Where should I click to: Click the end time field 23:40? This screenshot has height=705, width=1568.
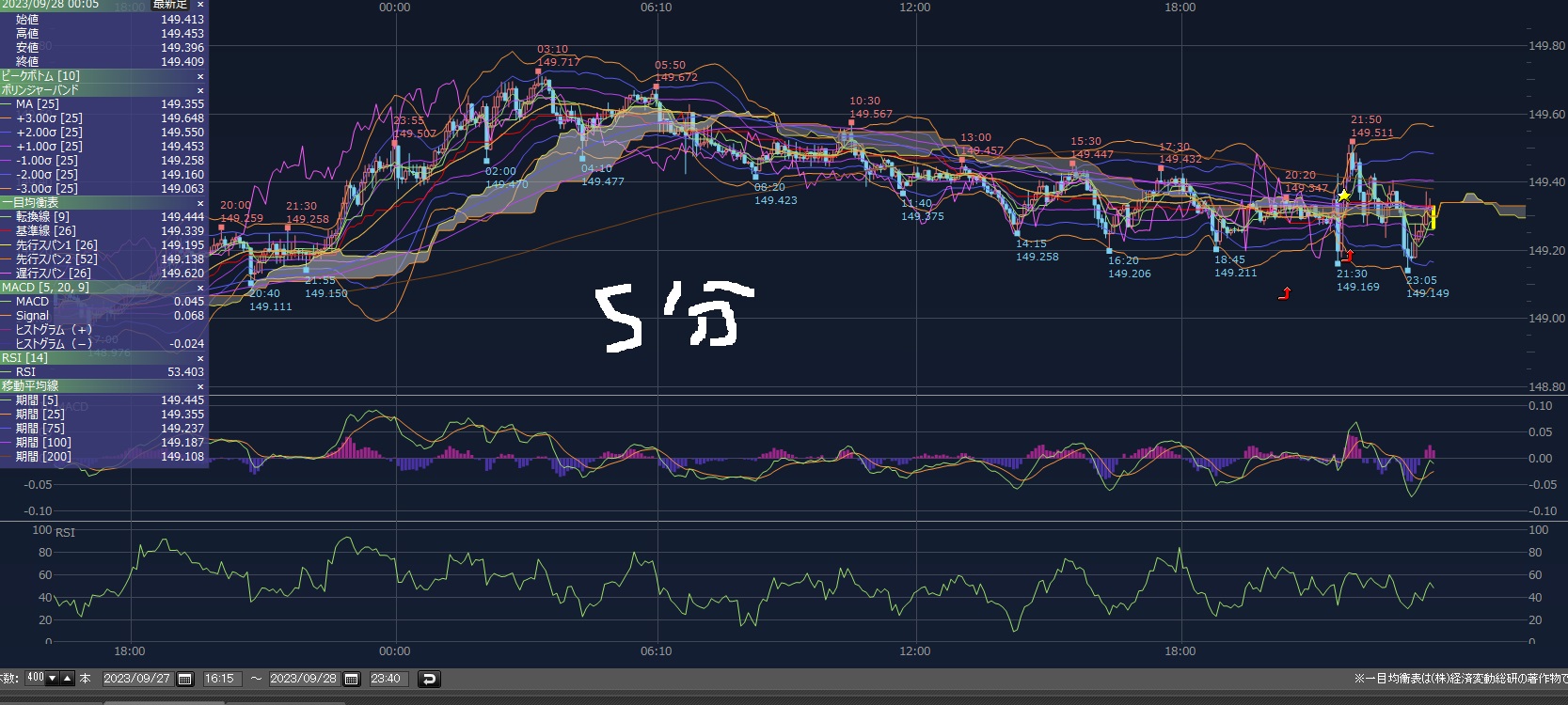[x=386, y=679]
